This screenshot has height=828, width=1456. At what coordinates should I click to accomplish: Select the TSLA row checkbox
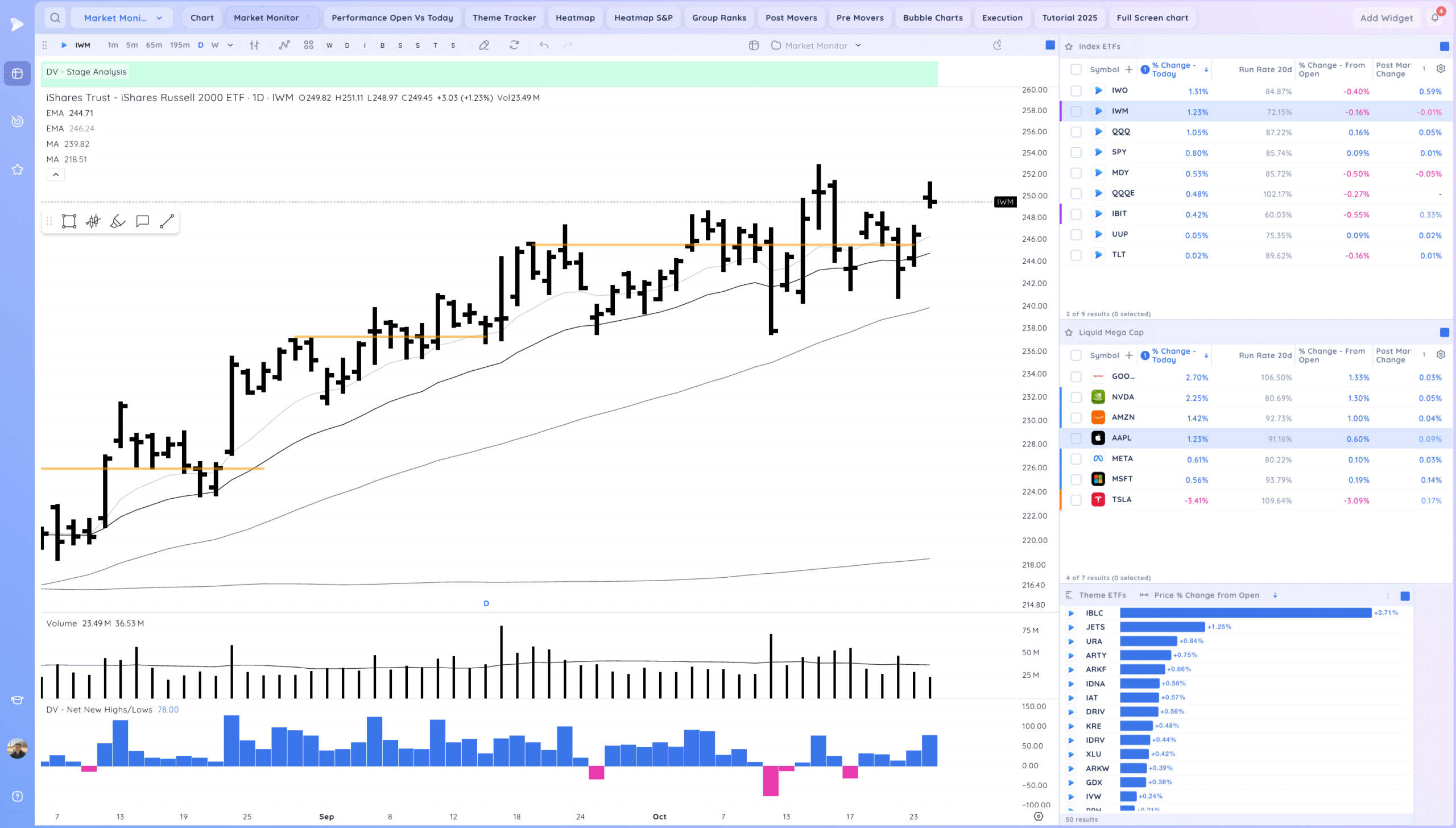point(1076,500)
